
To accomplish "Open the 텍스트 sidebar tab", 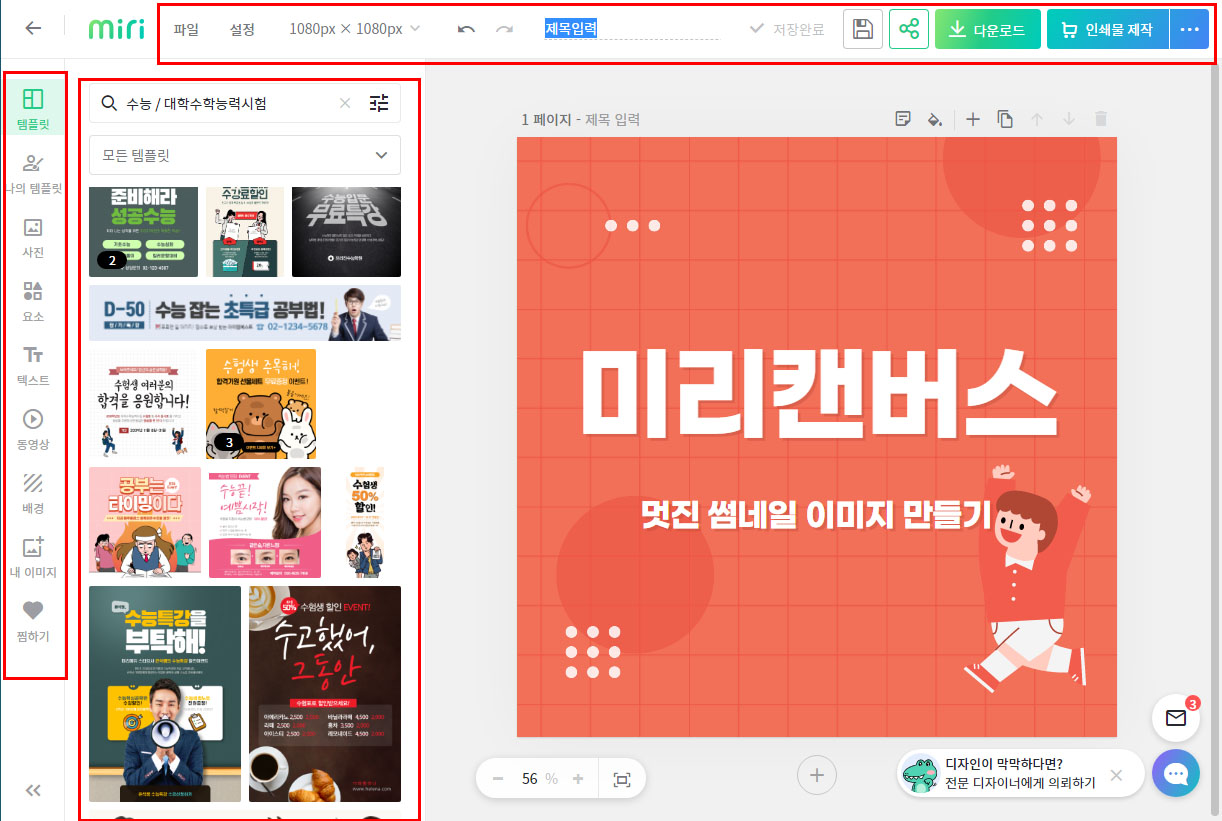I will [33, 365].
